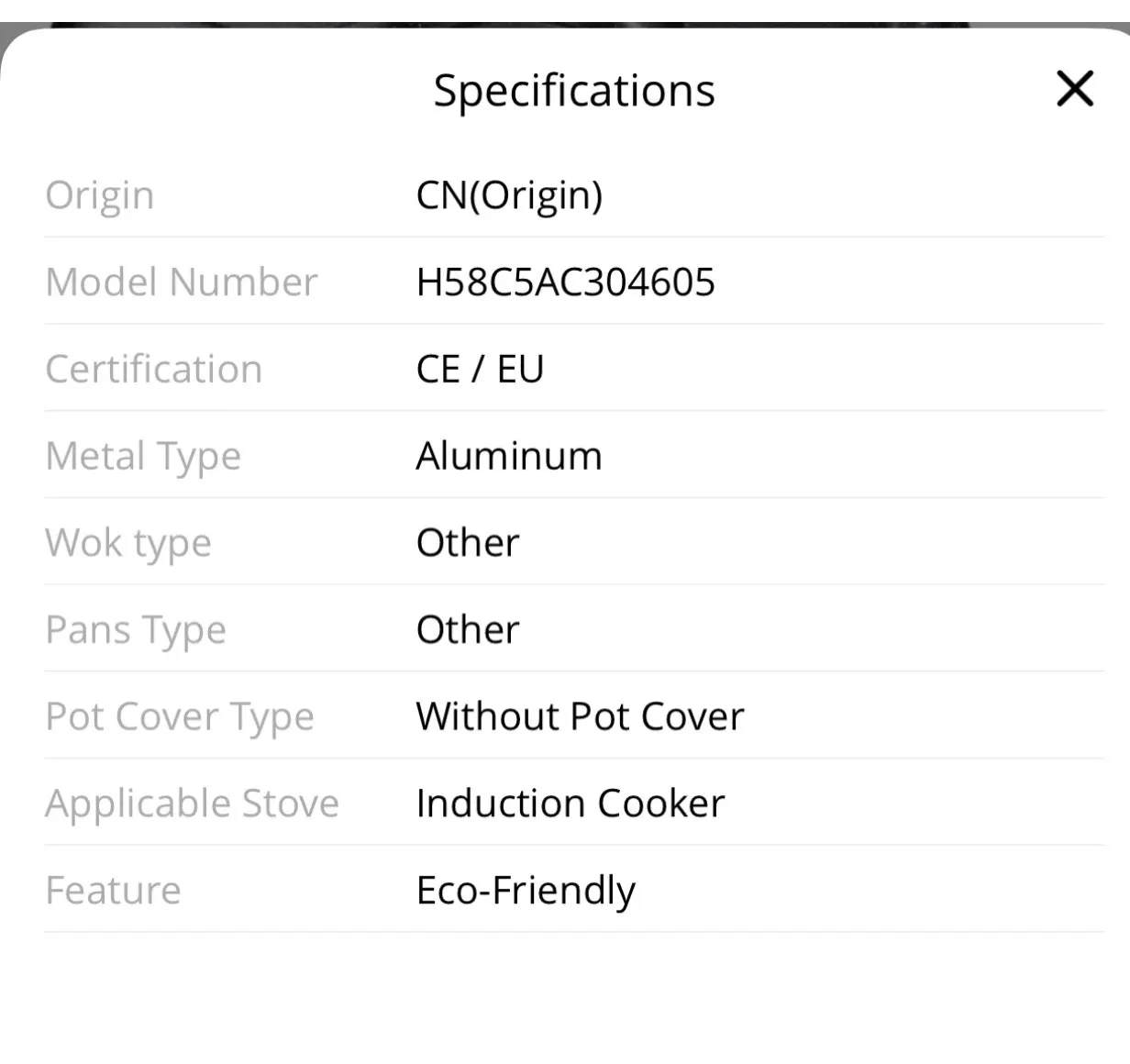Tap the Aluminum value

509,456
